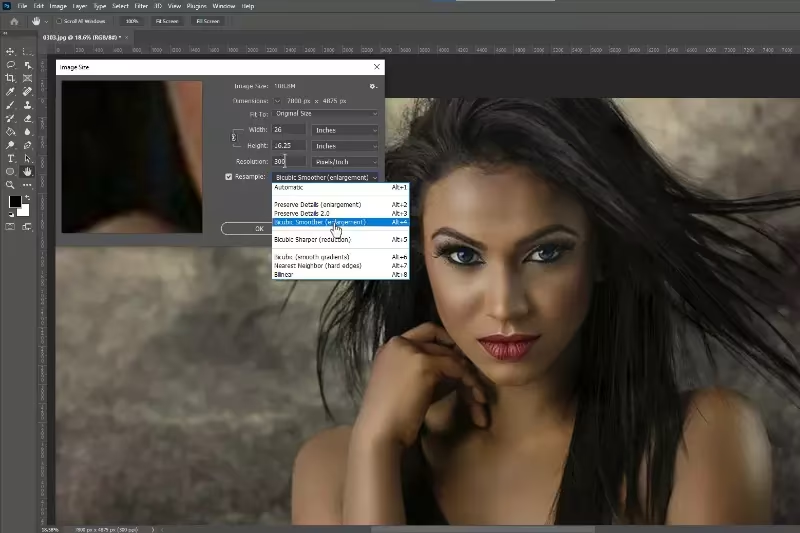
Task: Choose Preserve Details (enlargement) option
Action: [x=340, y=205]
